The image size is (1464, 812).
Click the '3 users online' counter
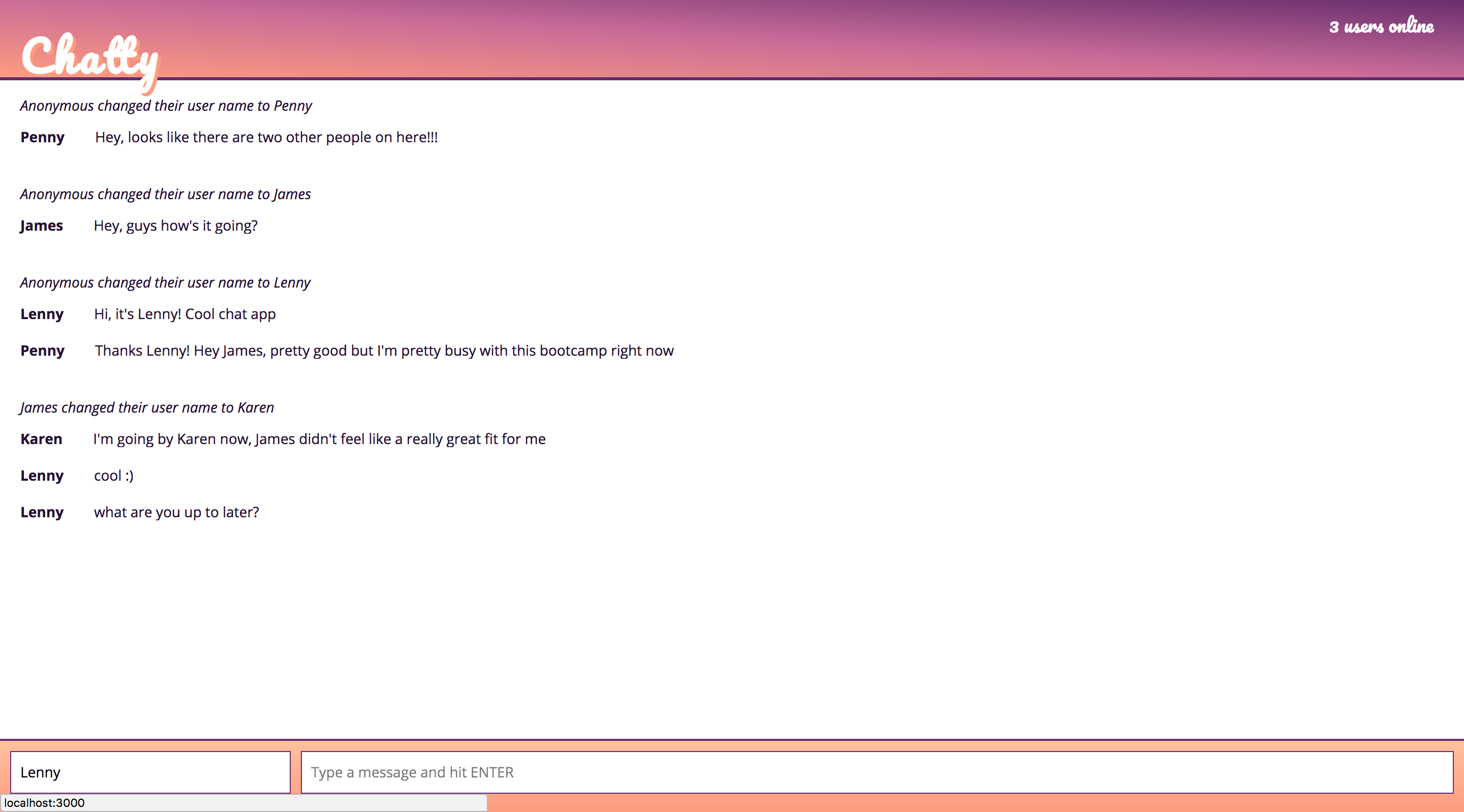coord(1381,26)
